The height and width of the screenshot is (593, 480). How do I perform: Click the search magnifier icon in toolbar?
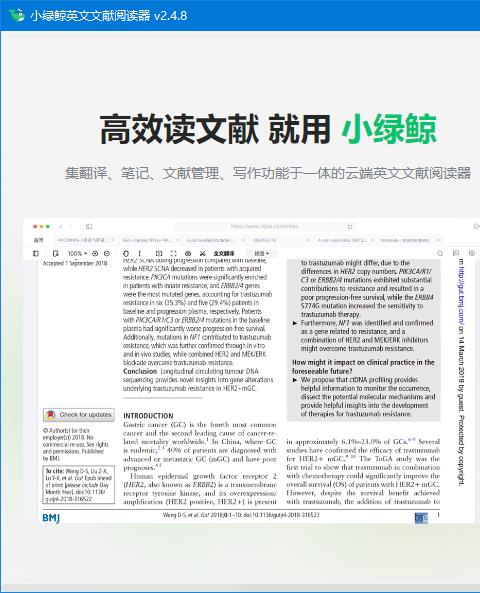click(440, 253)
